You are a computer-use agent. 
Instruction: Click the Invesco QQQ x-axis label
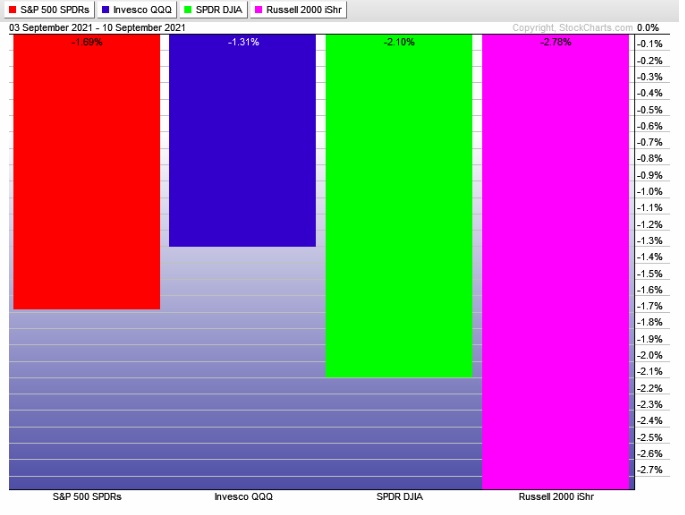(x=243, y=497)
